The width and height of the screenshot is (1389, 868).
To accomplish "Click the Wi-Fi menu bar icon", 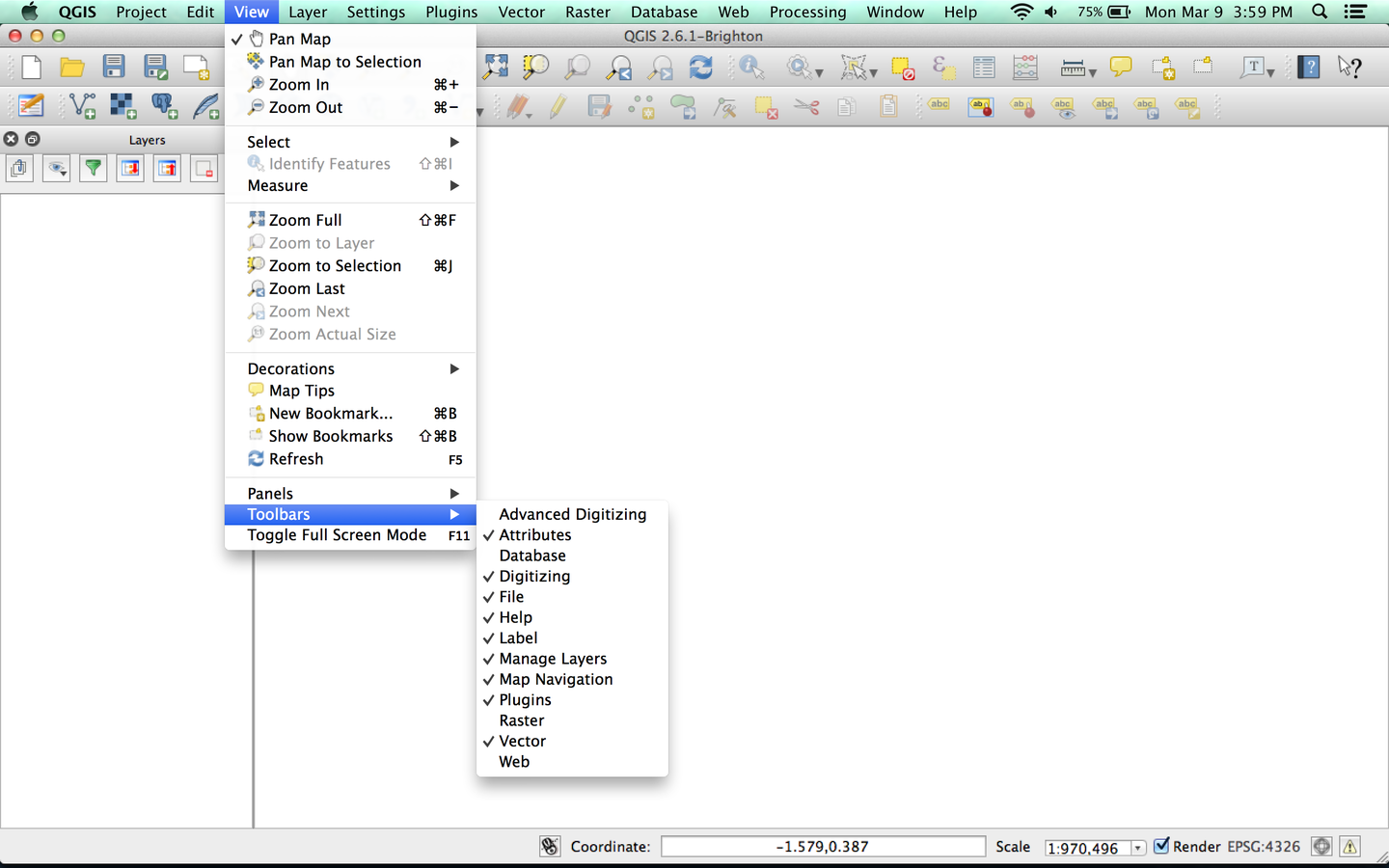I will 1021,12.
